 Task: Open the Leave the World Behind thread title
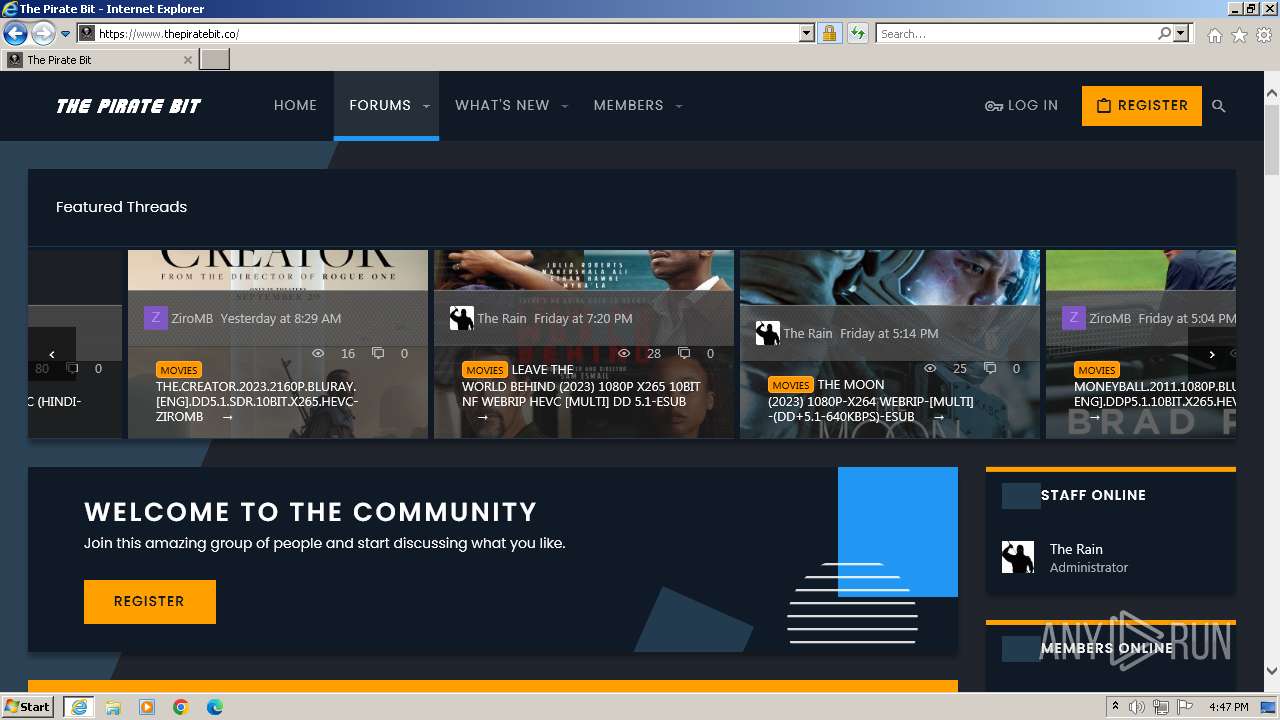coord(581,385)
